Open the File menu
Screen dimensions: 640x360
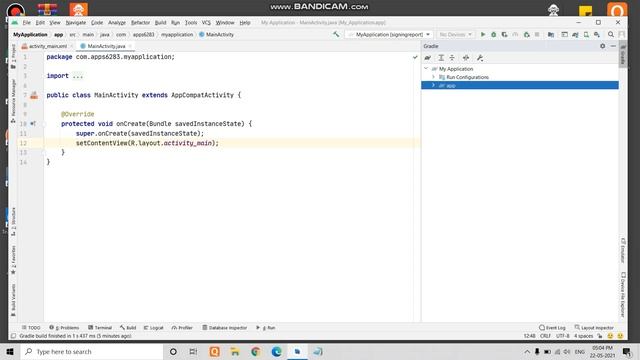coord(27,23)
